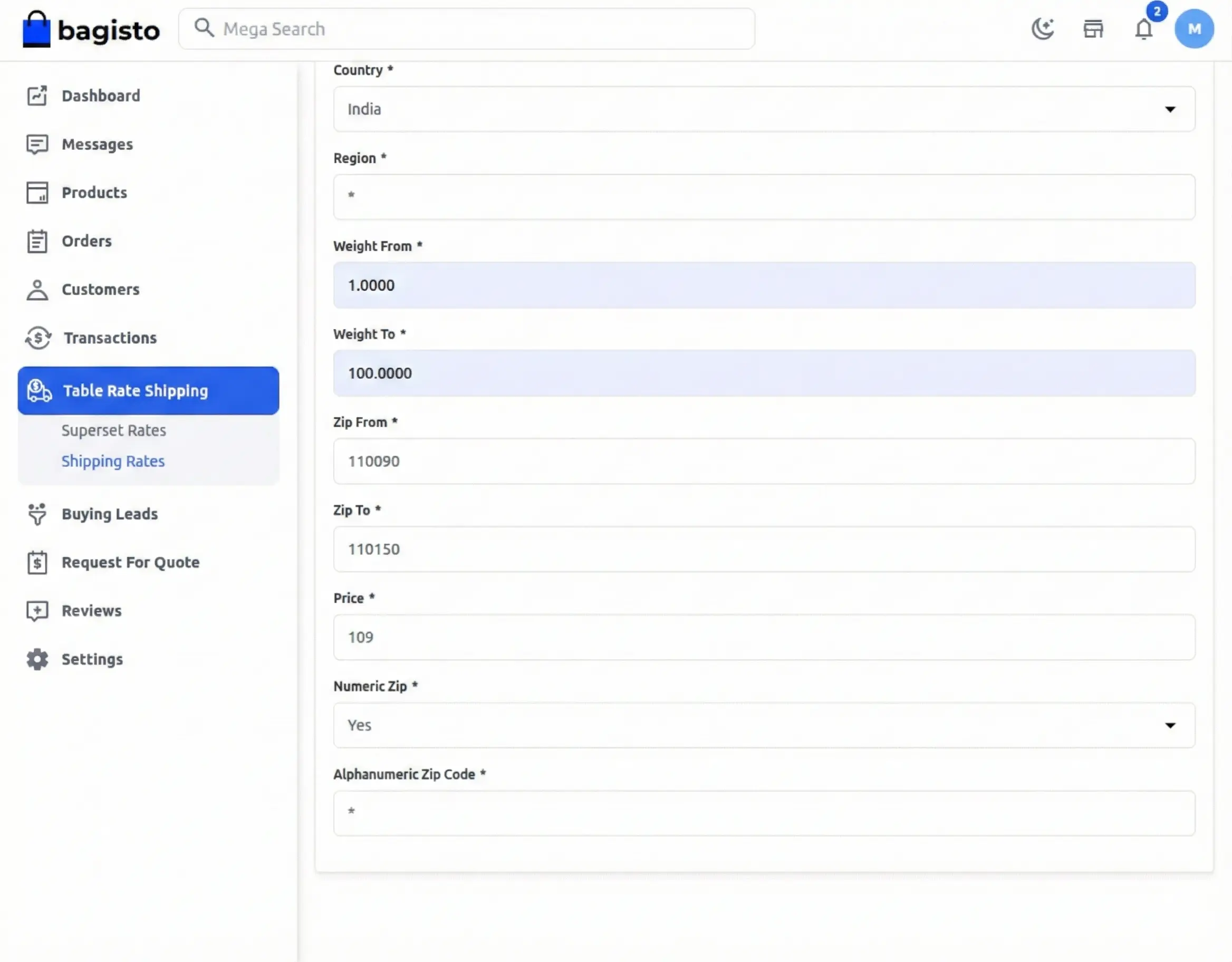Expand the Country dropdown showing India
Viewport: 1232px width, 962px height.
[764, 109]
